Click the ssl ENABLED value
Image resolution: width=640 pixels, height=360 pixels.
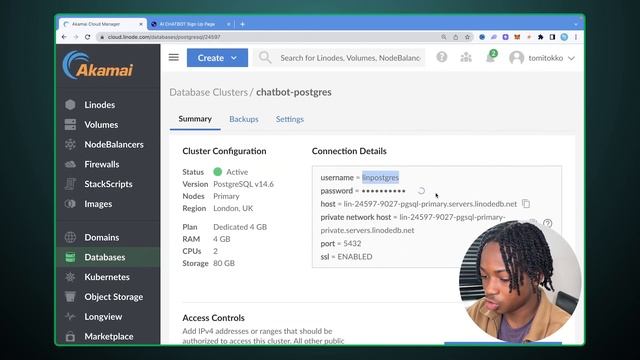click(x=355, y=257)
